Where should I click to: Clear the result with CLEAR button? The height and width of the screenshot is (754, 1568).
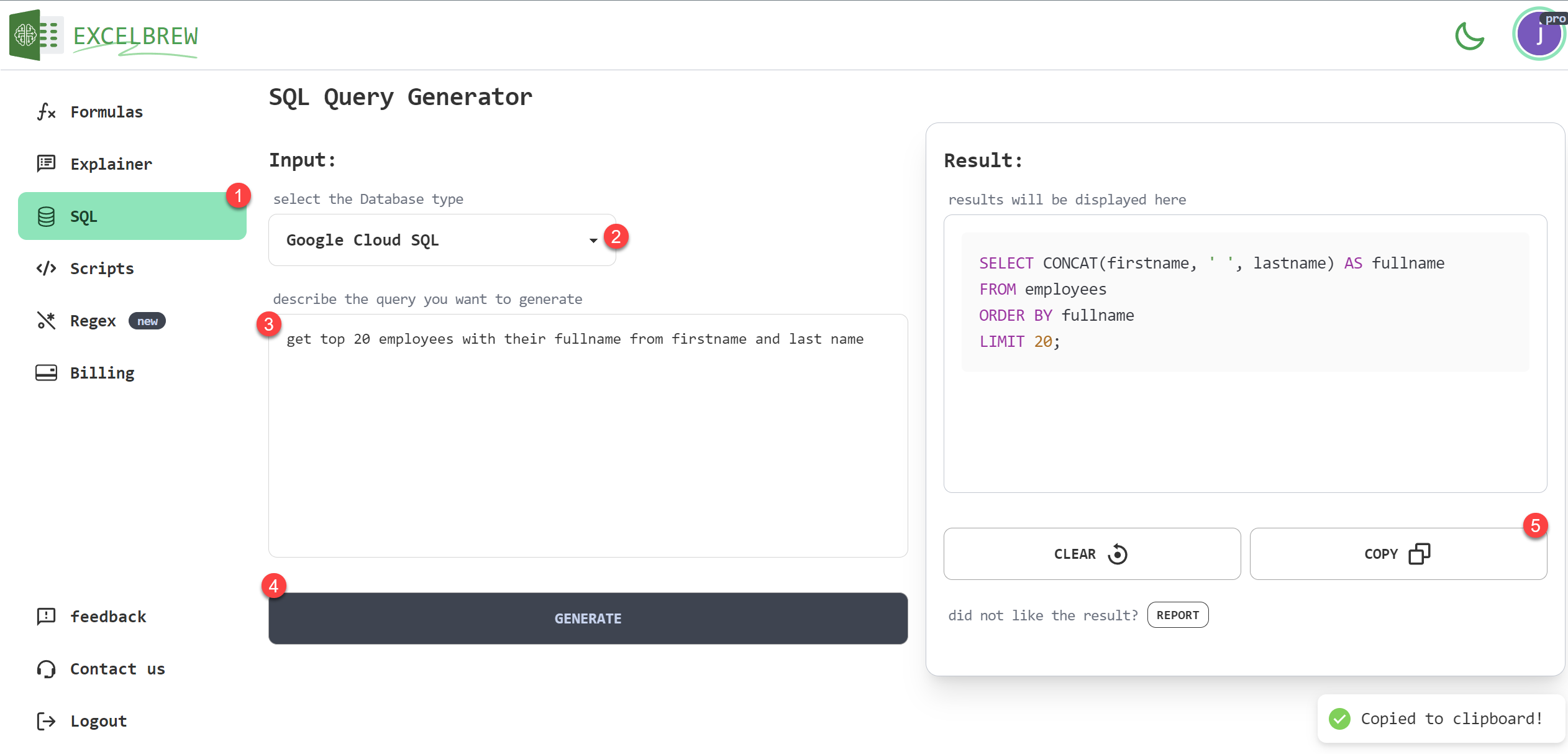click(1092, 554)
